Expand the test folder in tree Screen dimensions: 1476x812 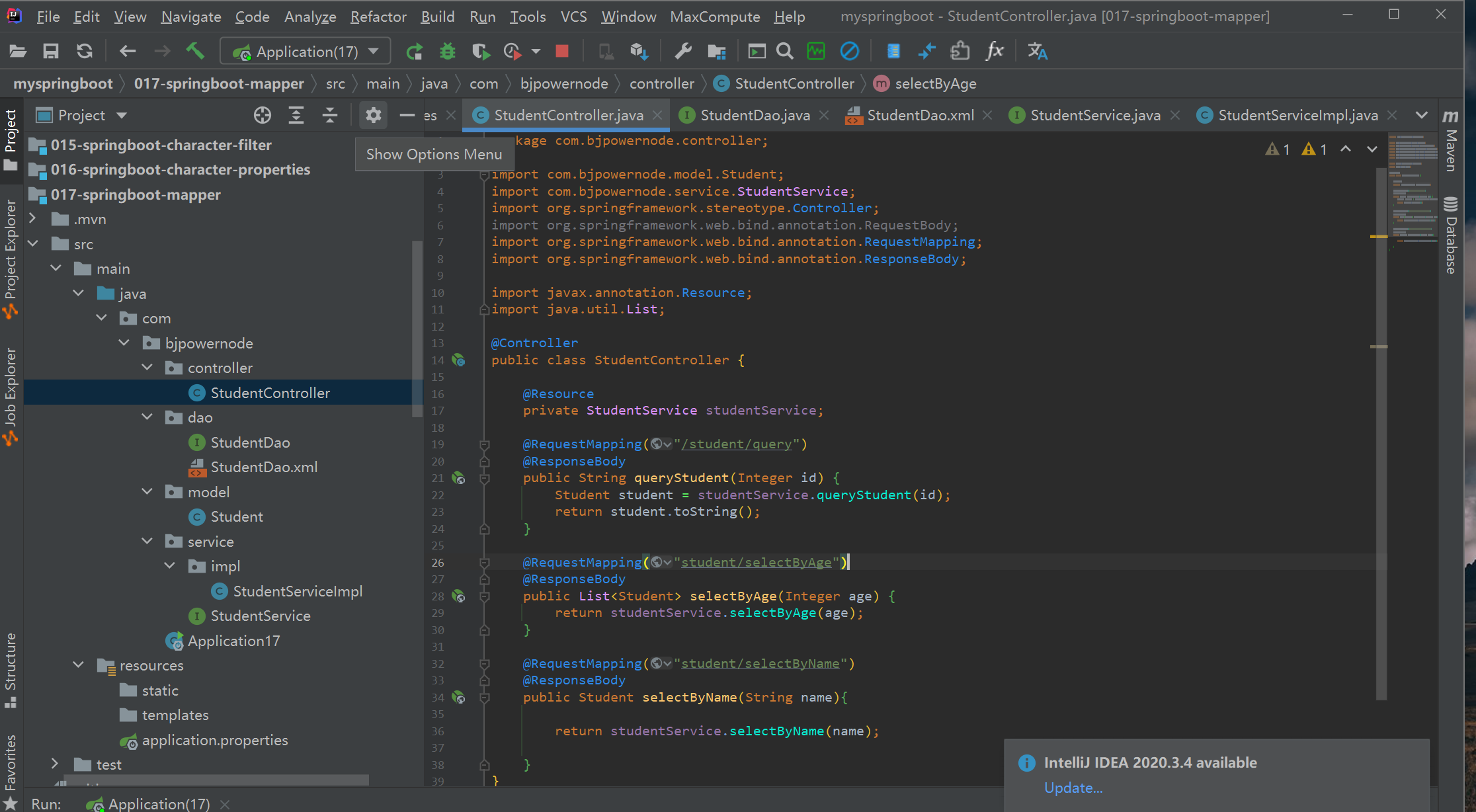click(x=56, y=764)
